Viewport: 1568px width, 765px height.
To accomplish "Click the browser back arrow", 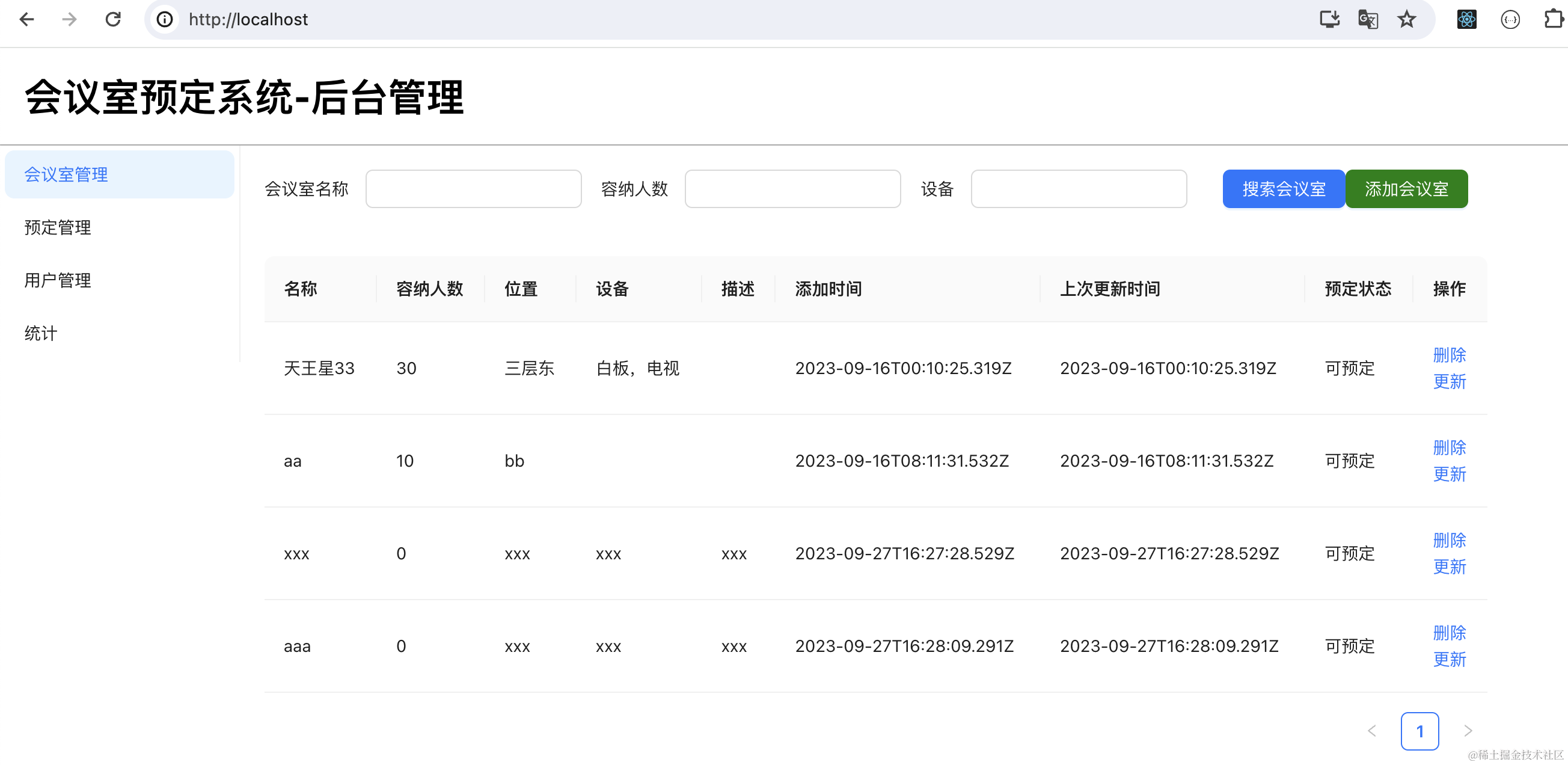I will point(27,19).
